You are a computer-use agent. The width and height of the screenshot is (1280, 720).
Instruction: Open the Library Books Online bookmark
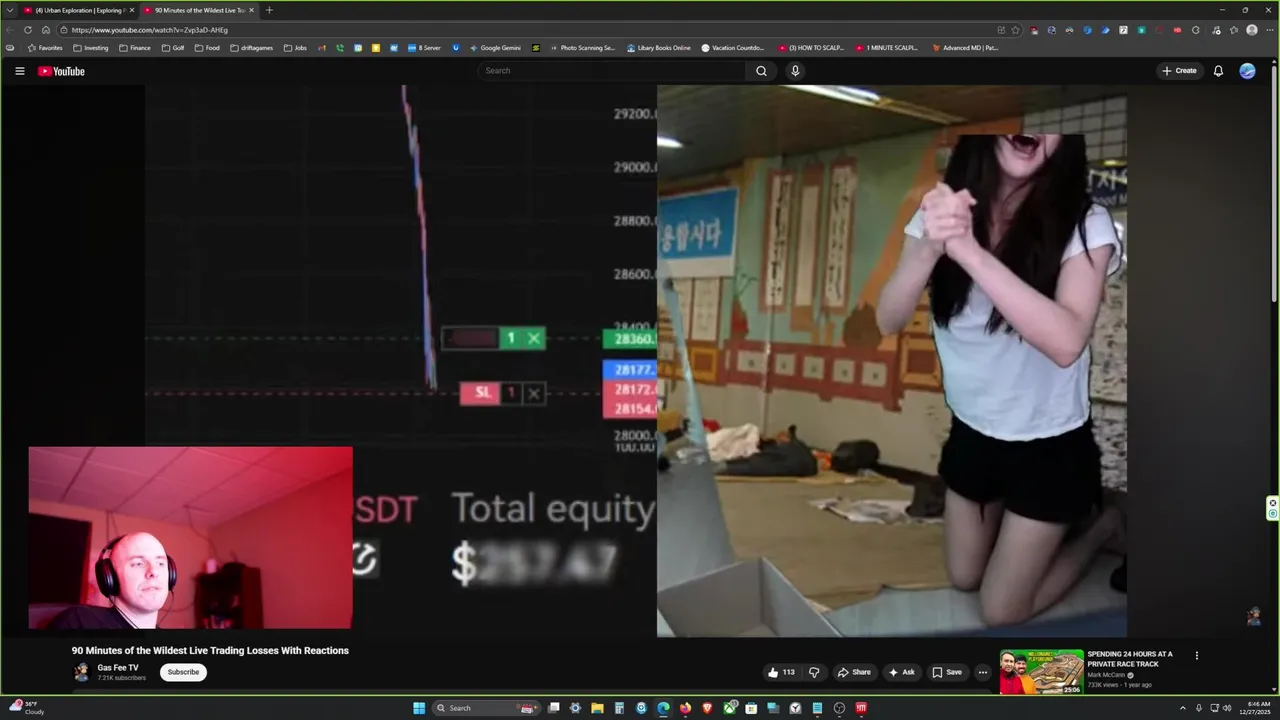pos(659,48)
